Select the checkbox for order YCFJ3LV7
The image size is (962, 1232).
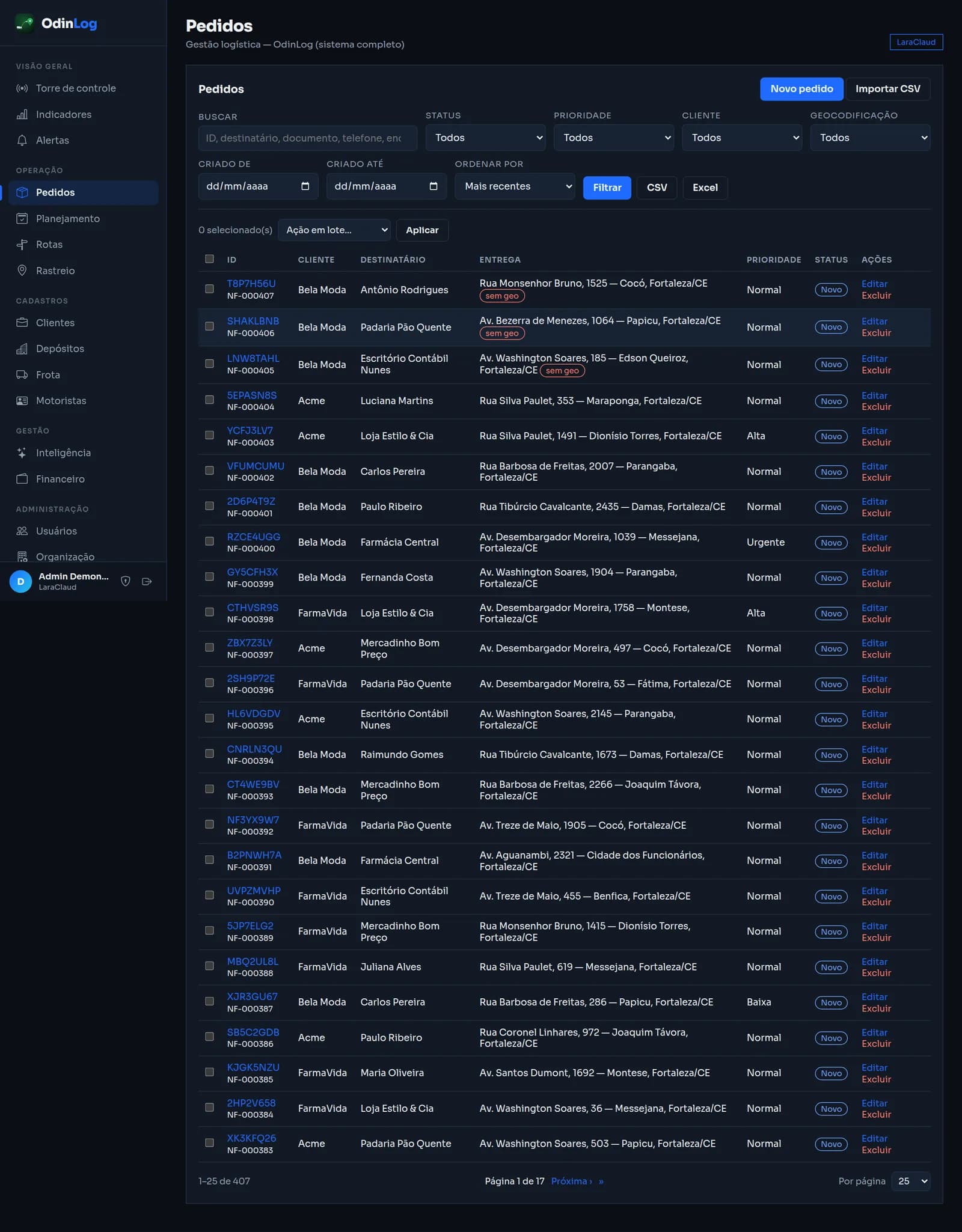tap(209, 435)
